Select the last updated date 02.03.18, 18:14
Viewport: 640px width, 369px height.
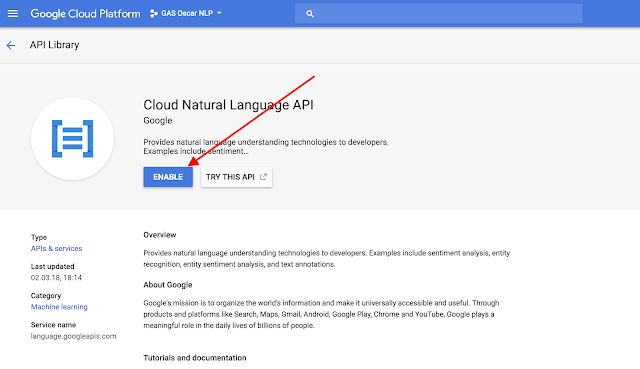56,278
